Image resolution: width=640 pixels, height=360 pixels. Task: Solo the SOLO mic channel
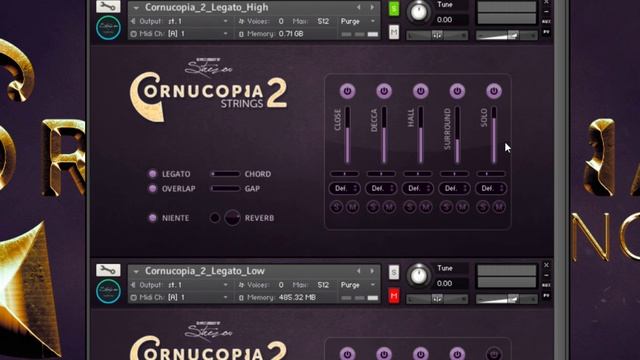tap(483, 207)
